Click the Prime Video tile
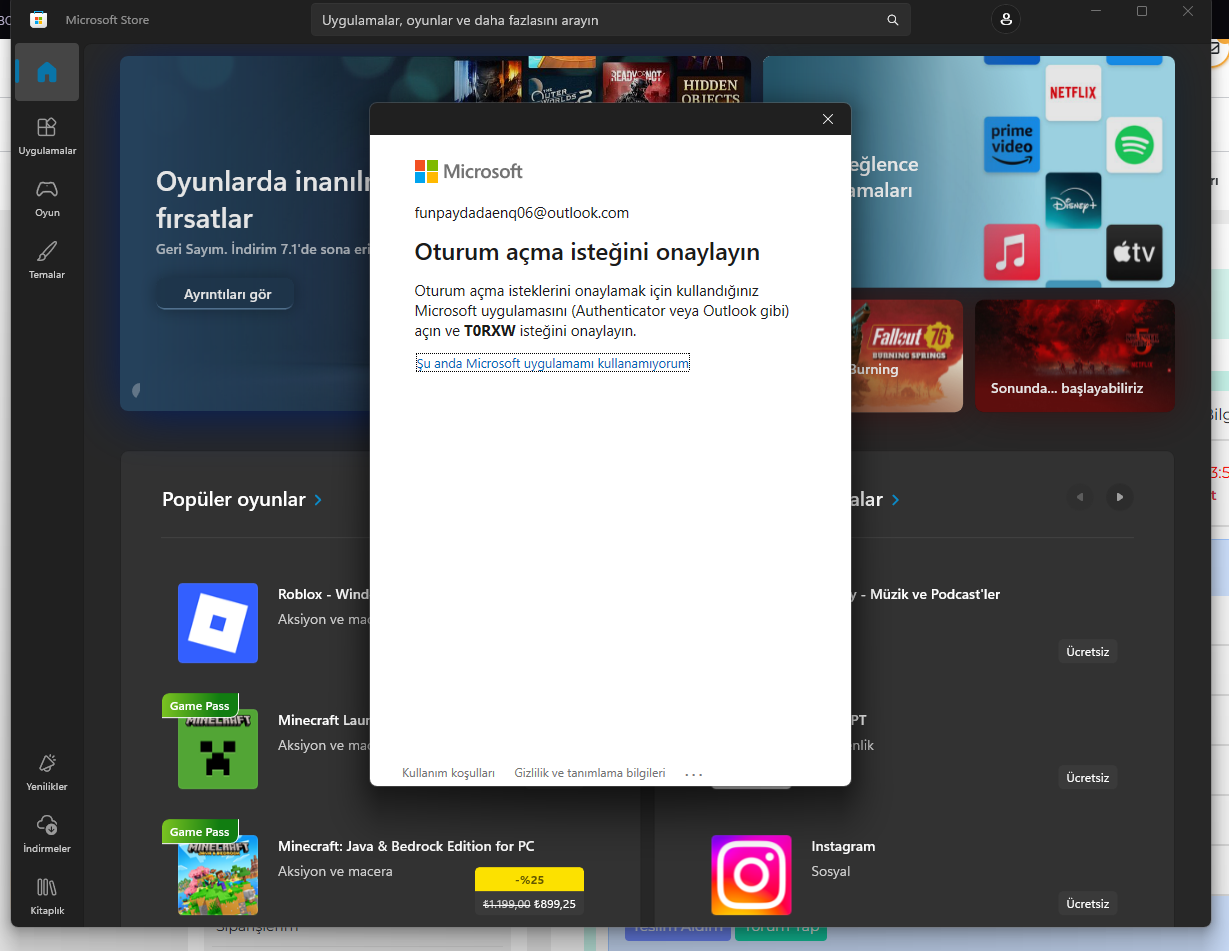Screen dimensions: 1229x951 1012,145
